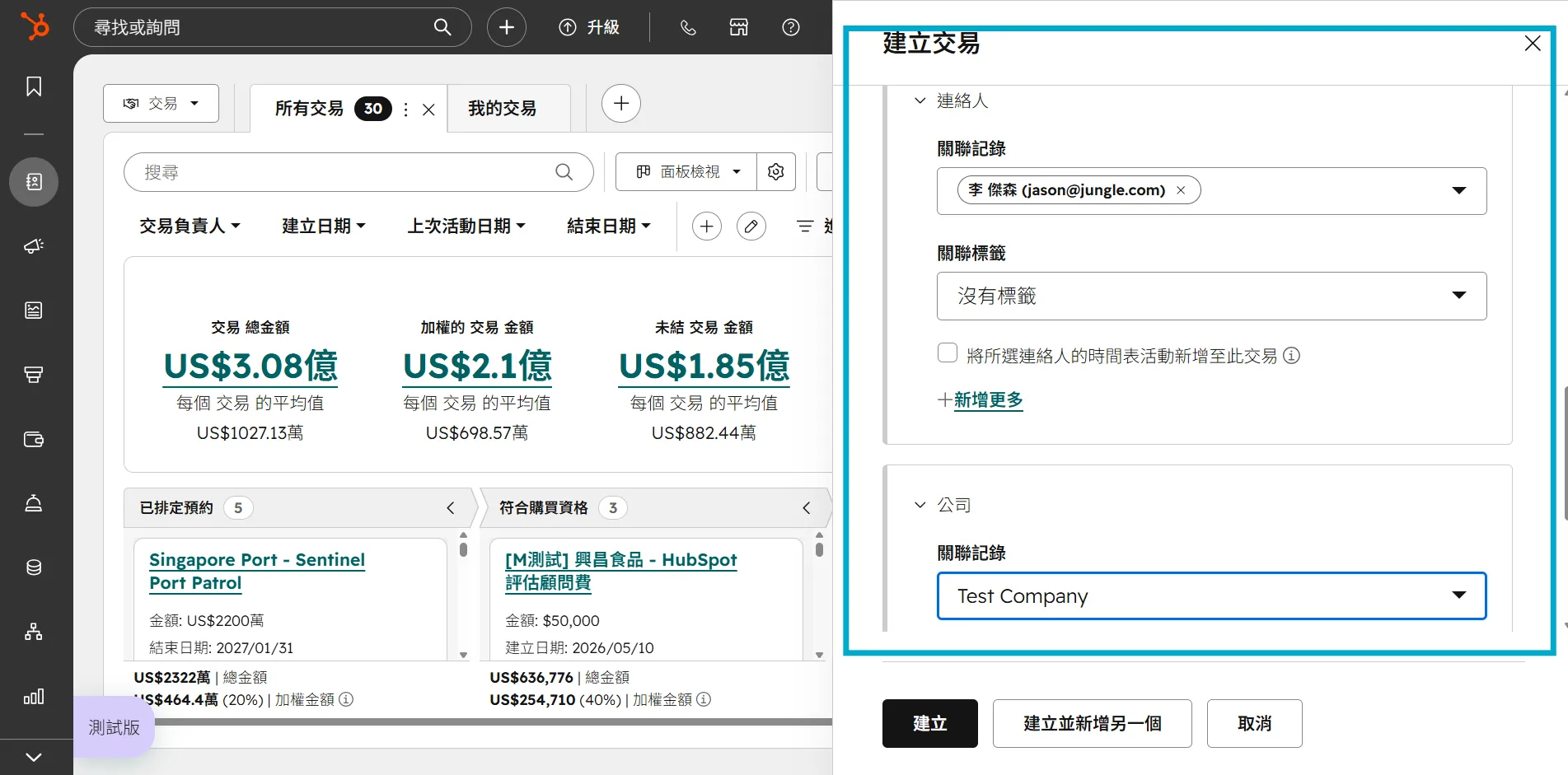Click the 測試版 beta badge
The height and width of the screenshot is (775, 1568).
click(114, 727)
